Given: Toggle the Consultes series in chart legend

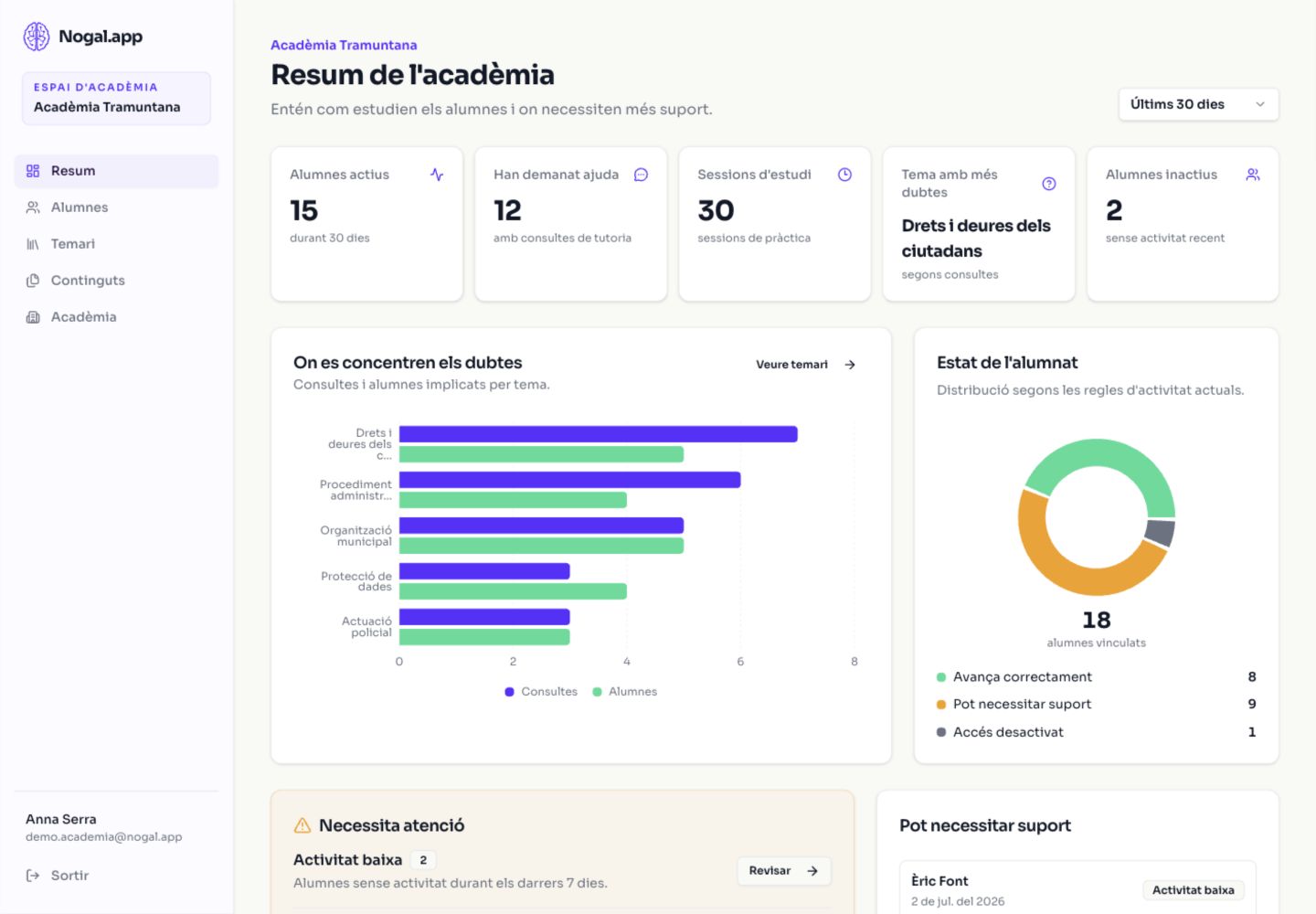Looking at the screenshot, I should (x=541, y=692).
